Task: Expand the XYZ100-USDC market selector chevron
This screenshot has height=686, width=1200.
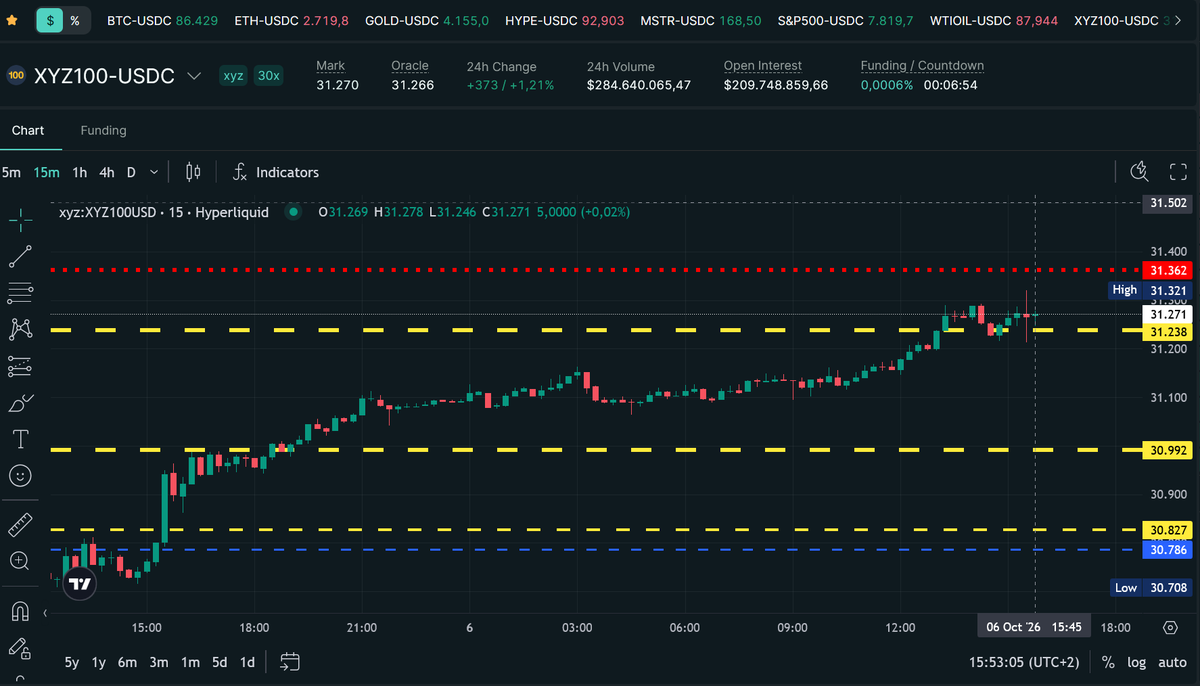Action: coord(194,76)
